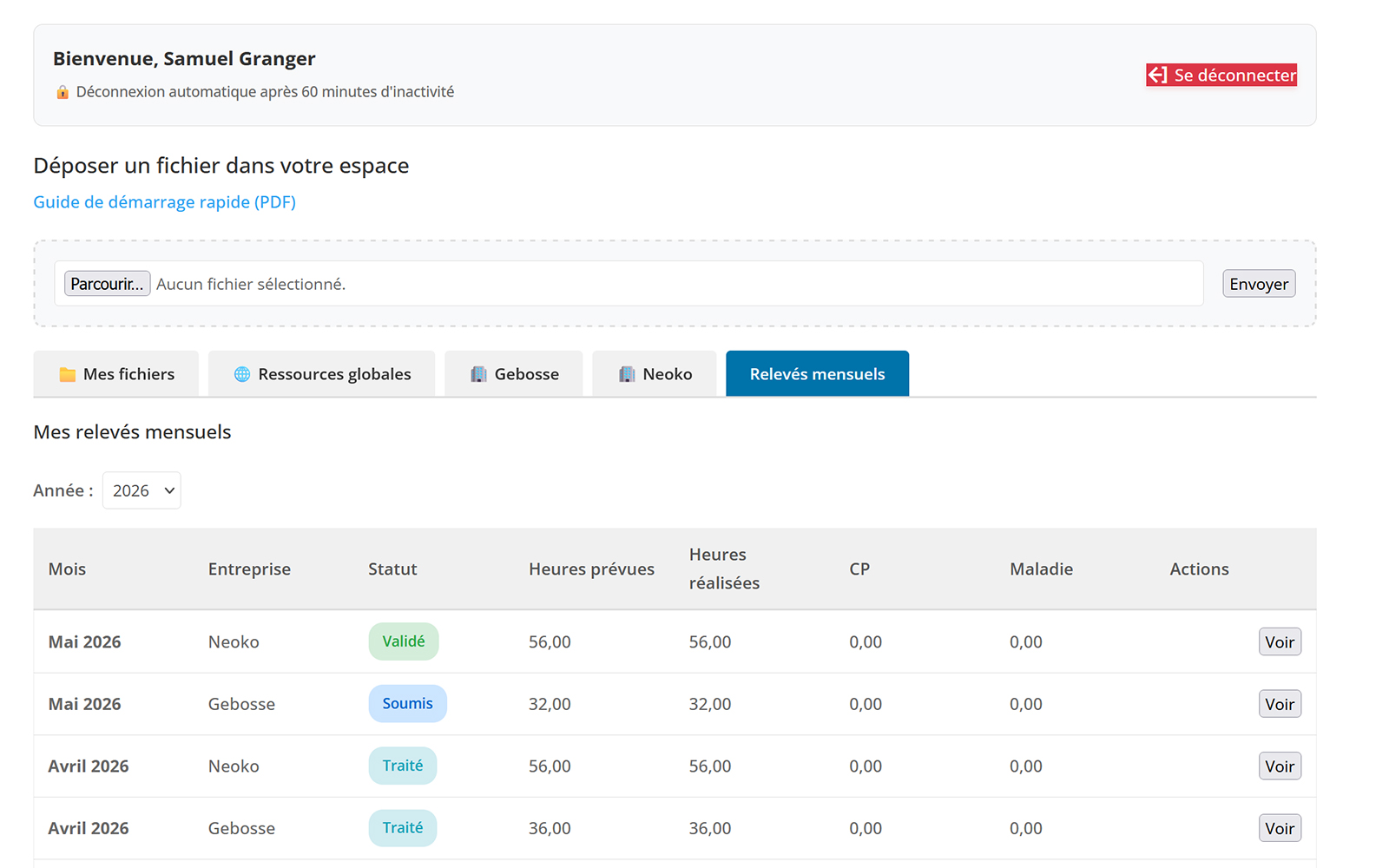Screen dimensions: 1389x868
Task: Click Heures prévues 36,00 in Avril Gebosse row
Action: [550, 828]
